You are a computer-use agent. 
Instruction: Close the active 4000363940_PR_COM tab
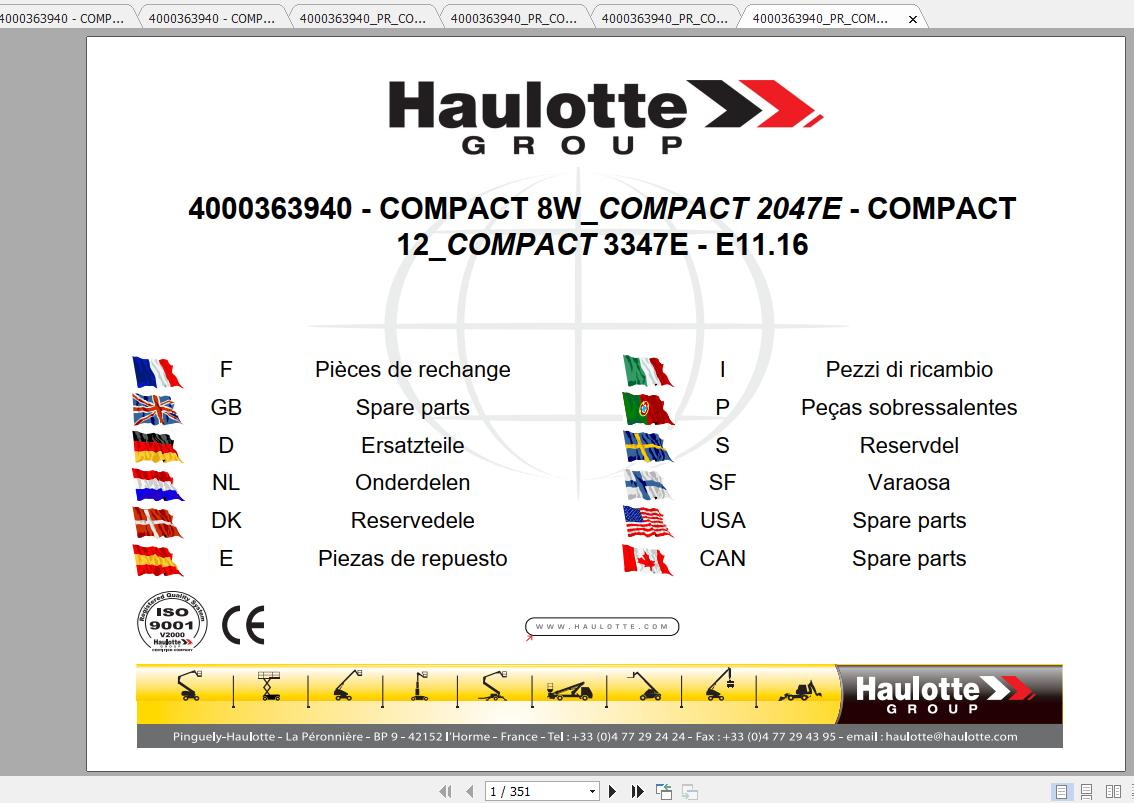pyautogui.click(x=911, y=18)
